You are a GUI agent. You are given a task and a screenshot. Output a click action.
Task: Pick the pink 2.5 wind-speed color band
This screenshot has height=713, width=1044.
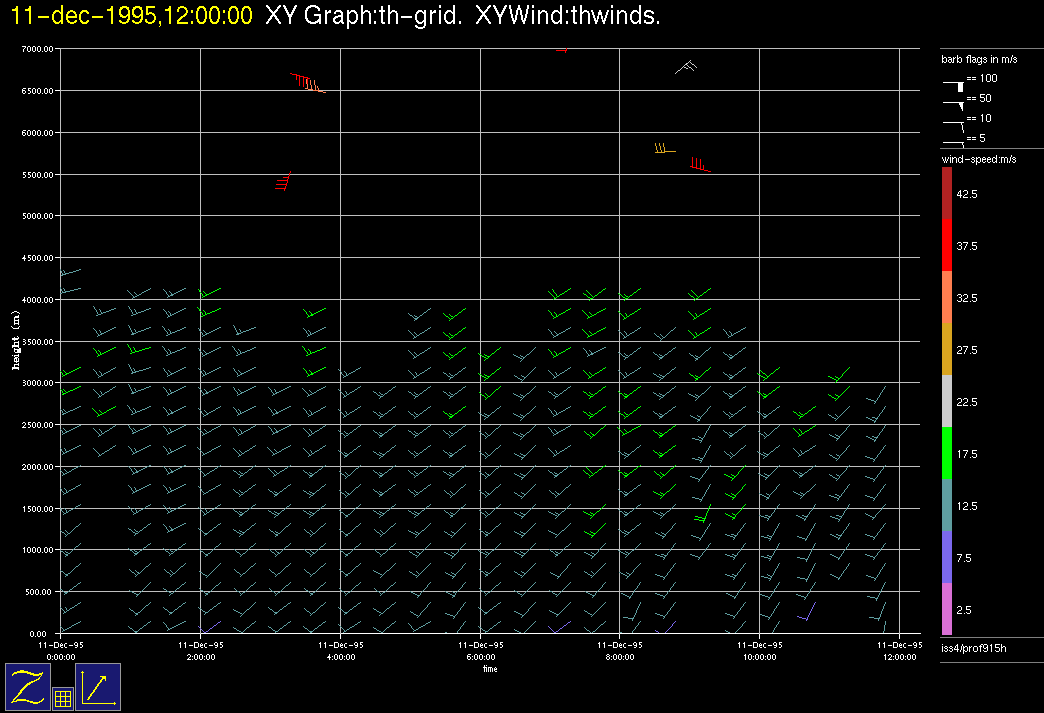click(947, 609)
